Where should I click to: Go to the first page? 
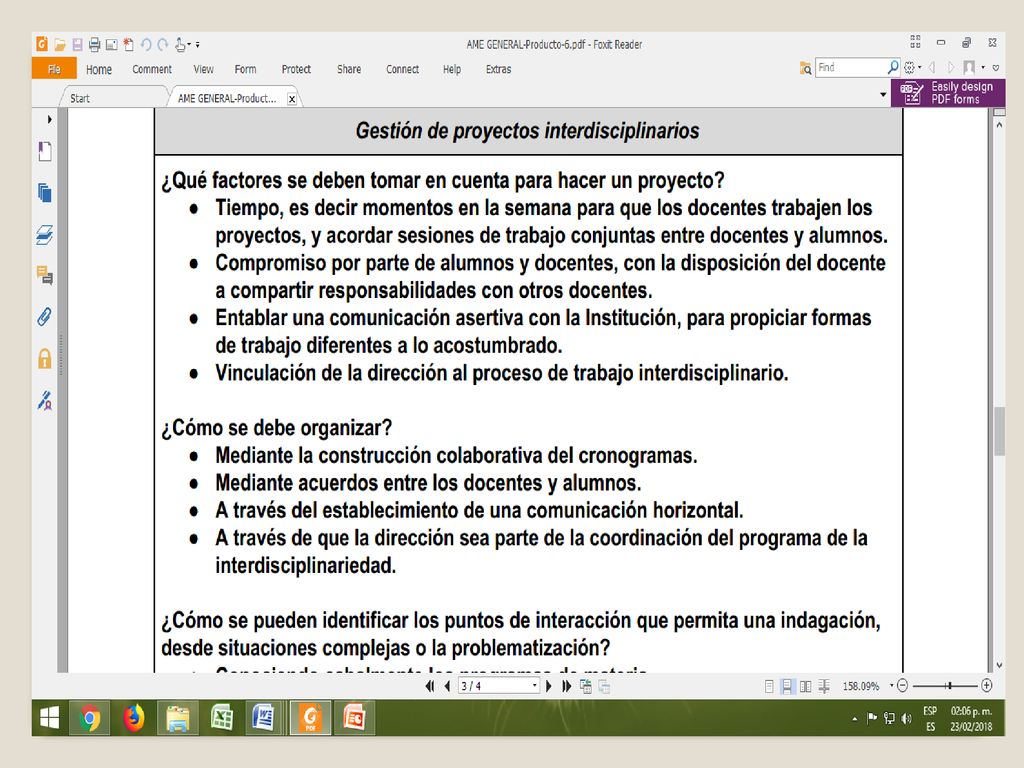430,686
